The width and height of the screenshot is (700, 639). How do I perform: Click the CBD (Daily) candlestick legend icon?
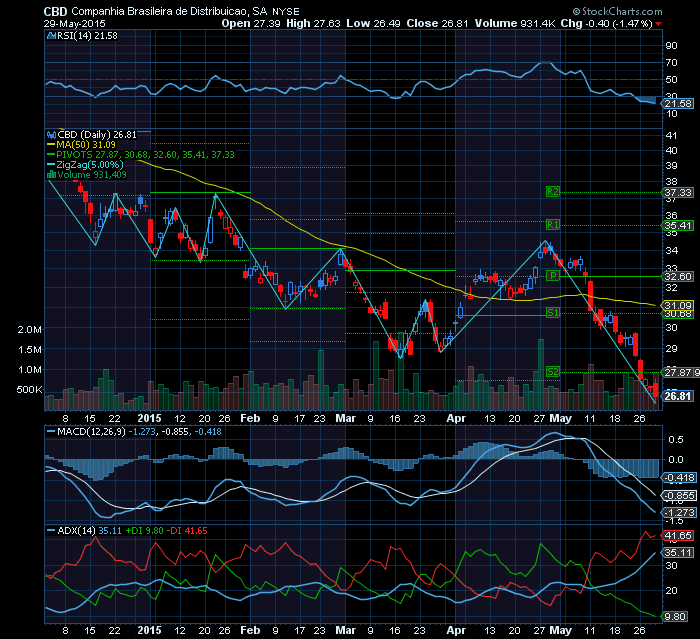(x=51, y=132)
